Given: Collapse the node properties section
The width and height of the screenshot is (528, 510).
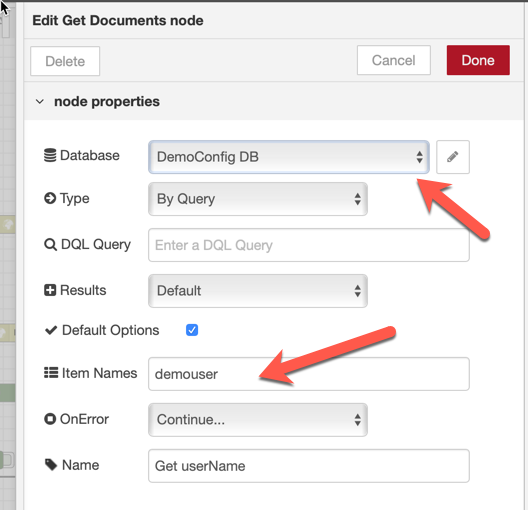Looking at the screenshot, I should point(40,101).
